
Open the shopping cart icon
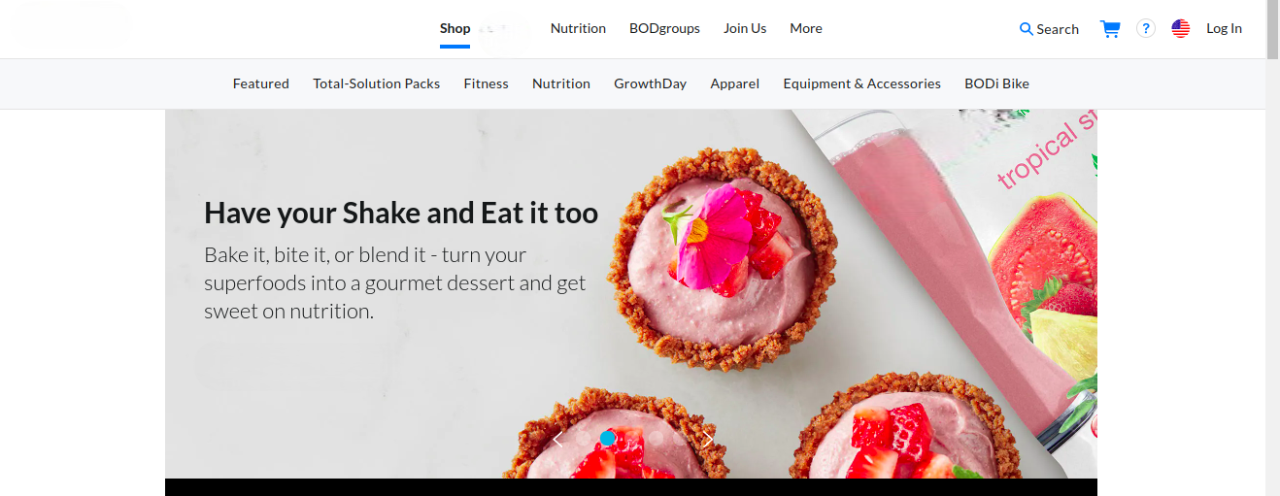click(x=1110, y=29)
